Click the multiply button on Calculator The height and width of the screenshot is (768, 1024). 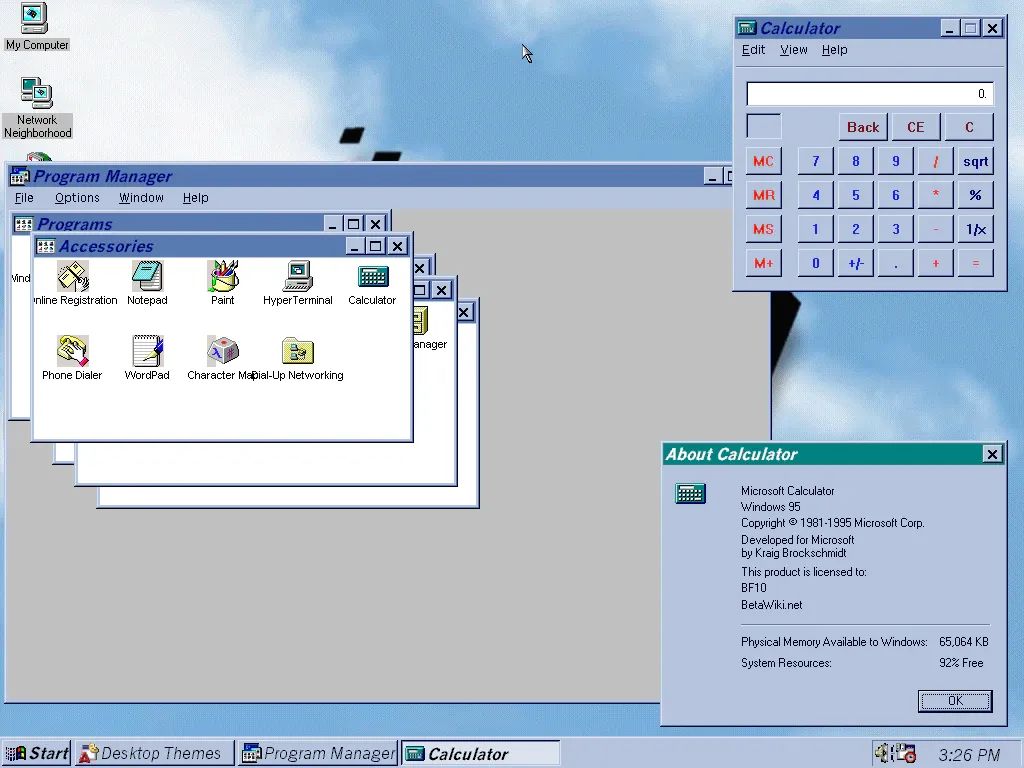935,195
